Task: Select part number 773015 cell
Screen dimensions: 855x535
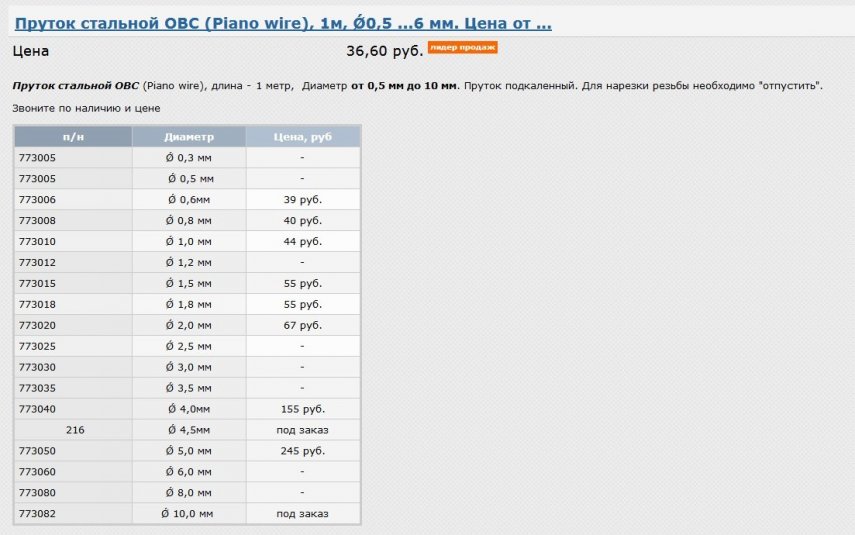Action: (73, 284)
